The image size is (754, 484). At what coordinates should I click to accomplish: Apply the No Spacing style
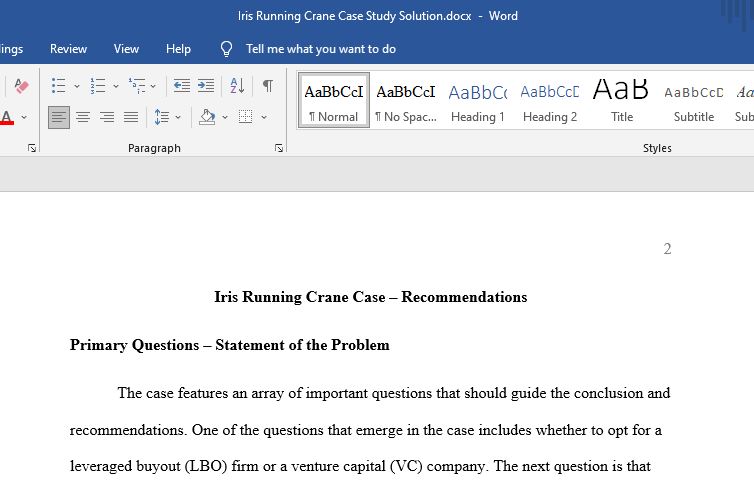click(406, 100)
